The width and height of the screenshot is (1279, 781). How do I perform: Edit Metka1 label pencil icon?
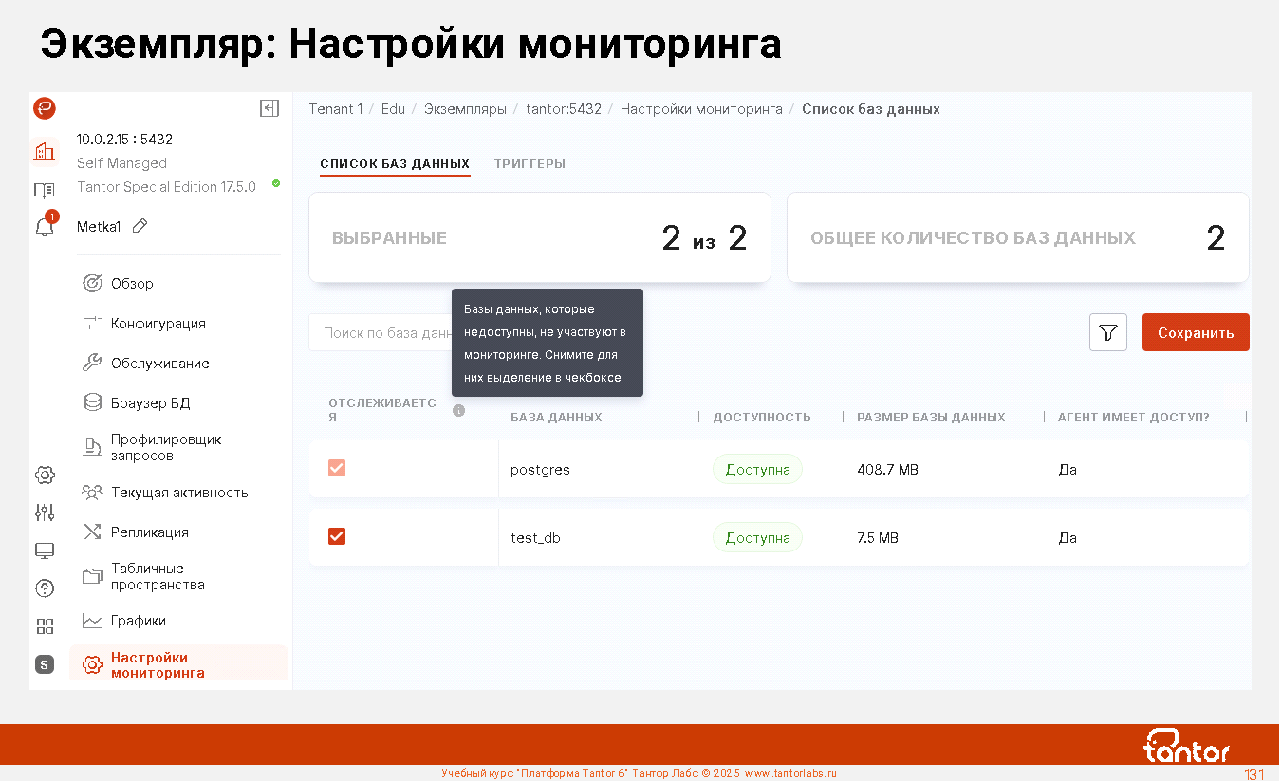point(140,227)
